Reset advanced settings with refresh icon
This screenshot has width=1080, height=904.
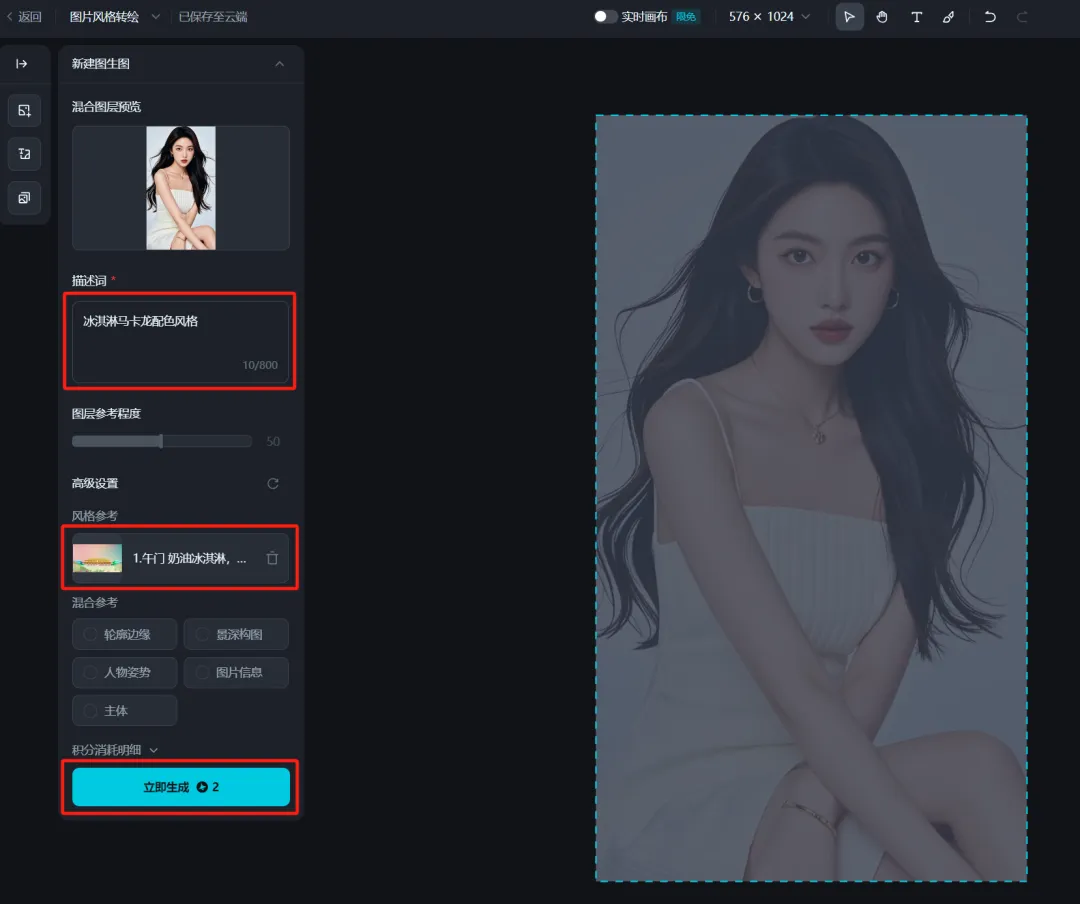(273, 484)
